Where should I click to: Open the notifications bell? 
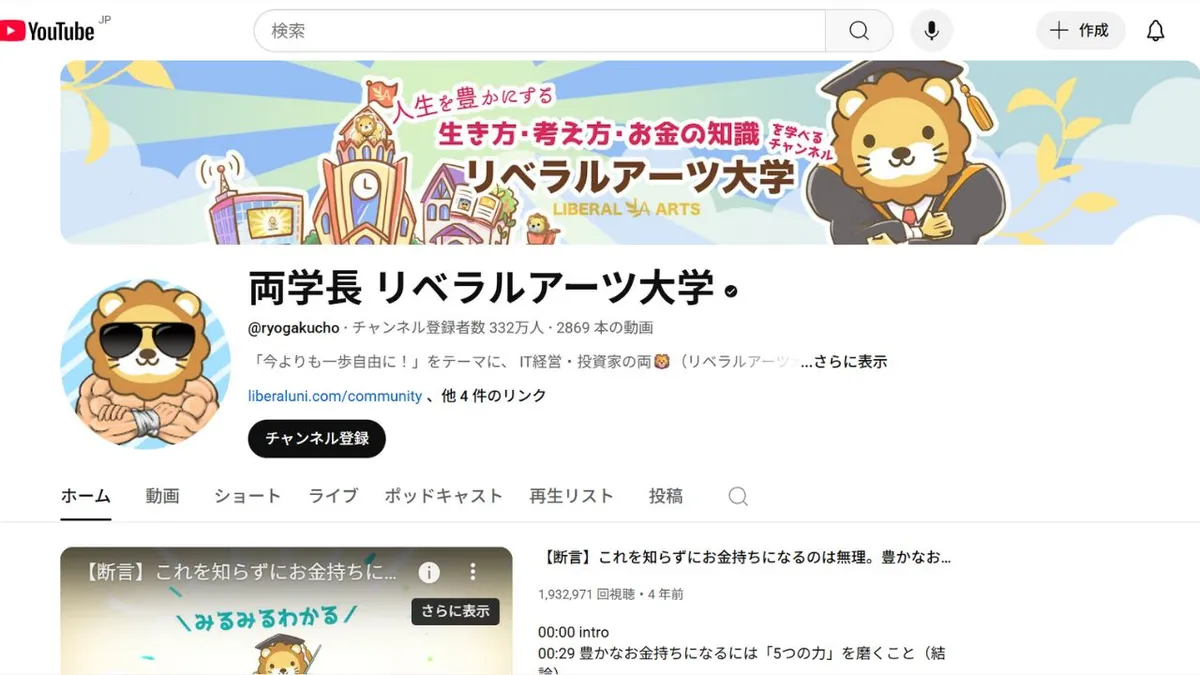(x=1155, y=31)
